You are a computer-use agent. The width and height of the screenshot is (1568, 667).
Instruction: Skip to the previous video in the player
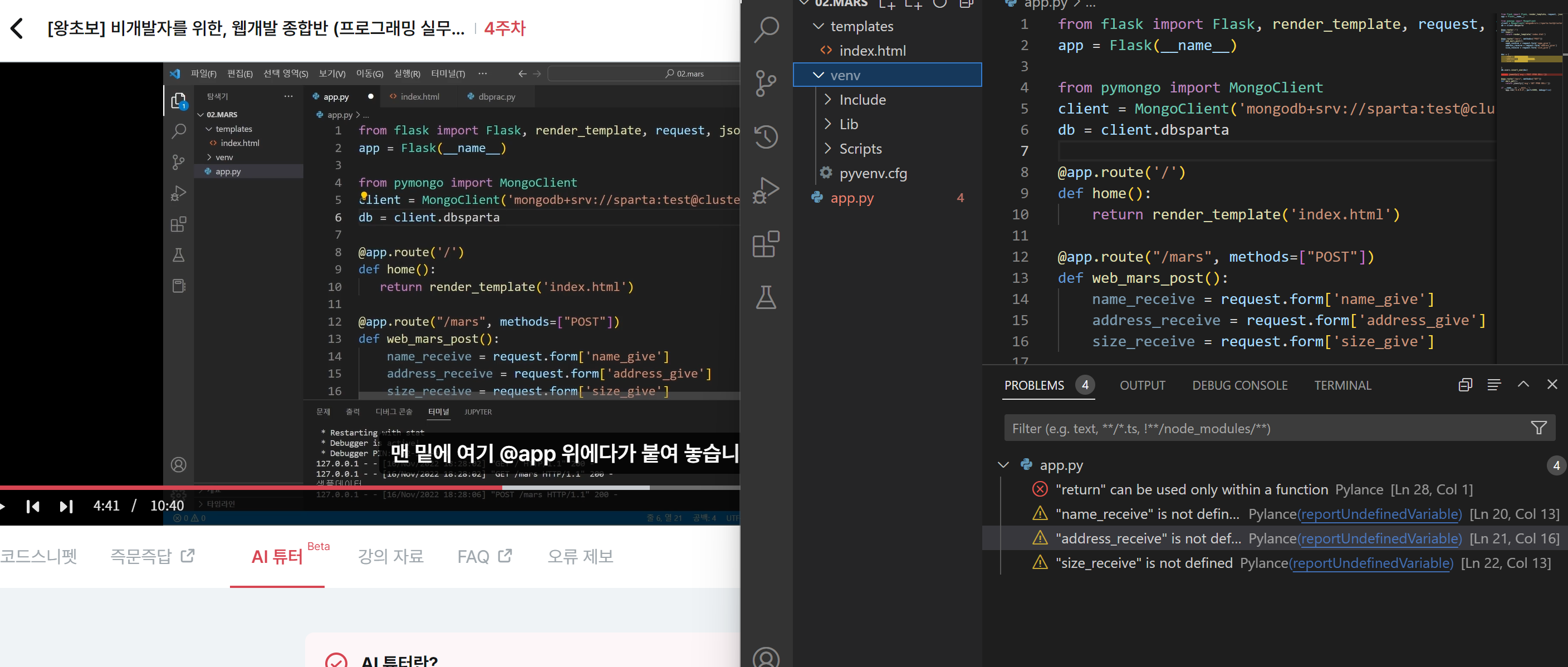pos(33,506)
